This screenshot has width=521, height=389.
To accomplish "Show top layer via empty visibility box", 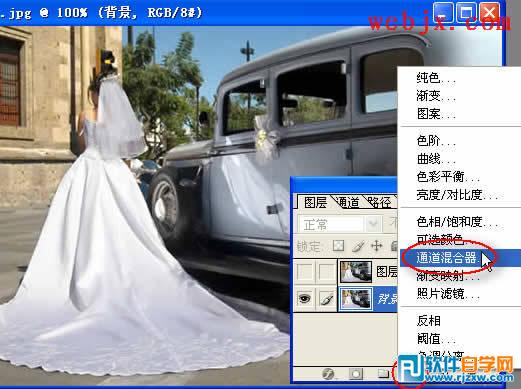I will point(305,271).
